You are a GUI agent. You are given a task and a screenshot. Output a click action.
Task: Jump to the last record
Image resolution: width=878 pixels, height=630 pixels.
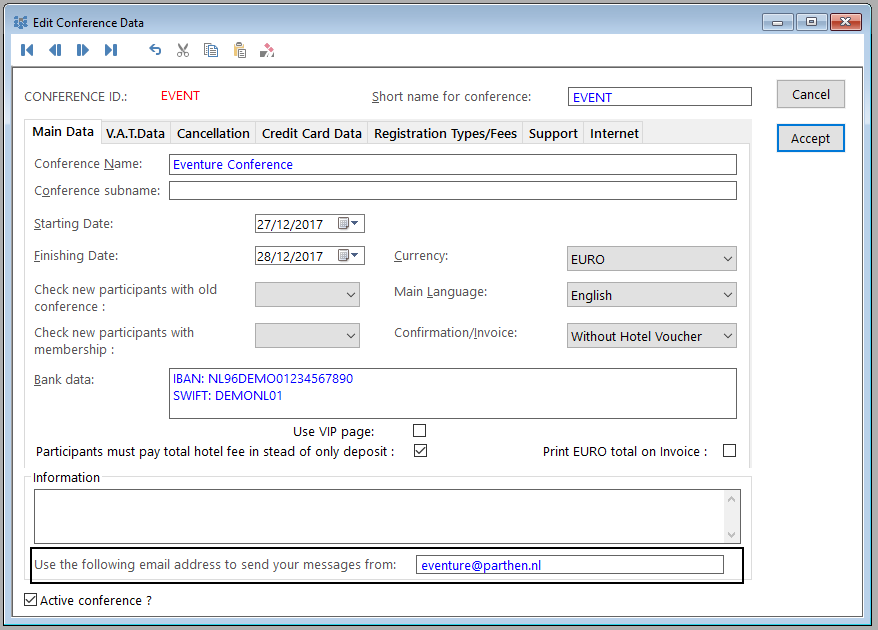[x=111, y=50]
